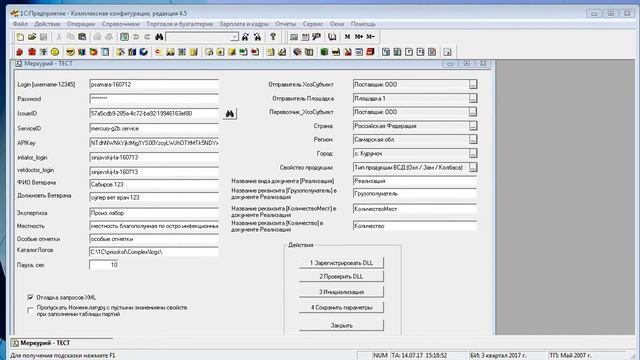Click the question mark Help icon
640x360 pixels.
(273, 37)
